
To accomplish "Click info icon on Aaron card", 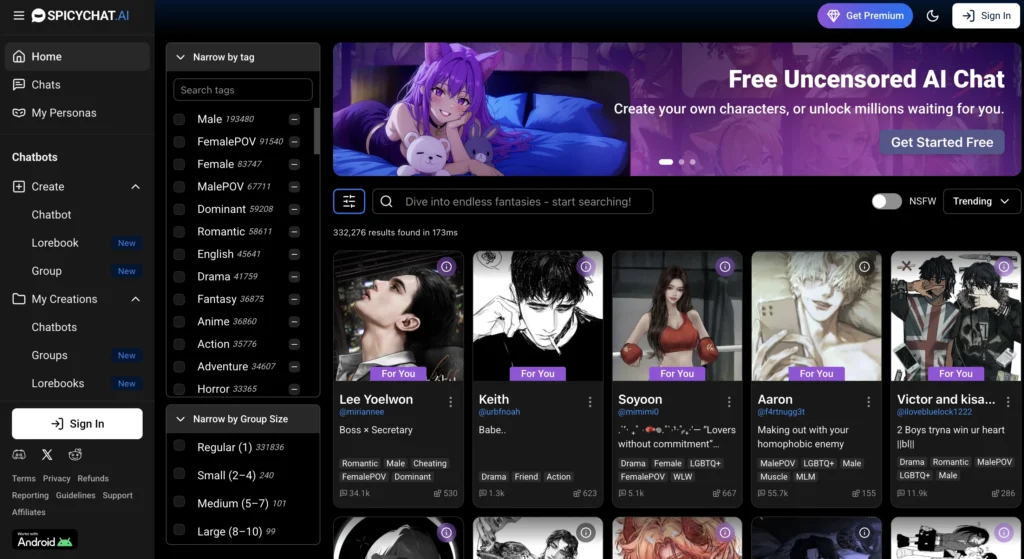I will tap(864, 266).
